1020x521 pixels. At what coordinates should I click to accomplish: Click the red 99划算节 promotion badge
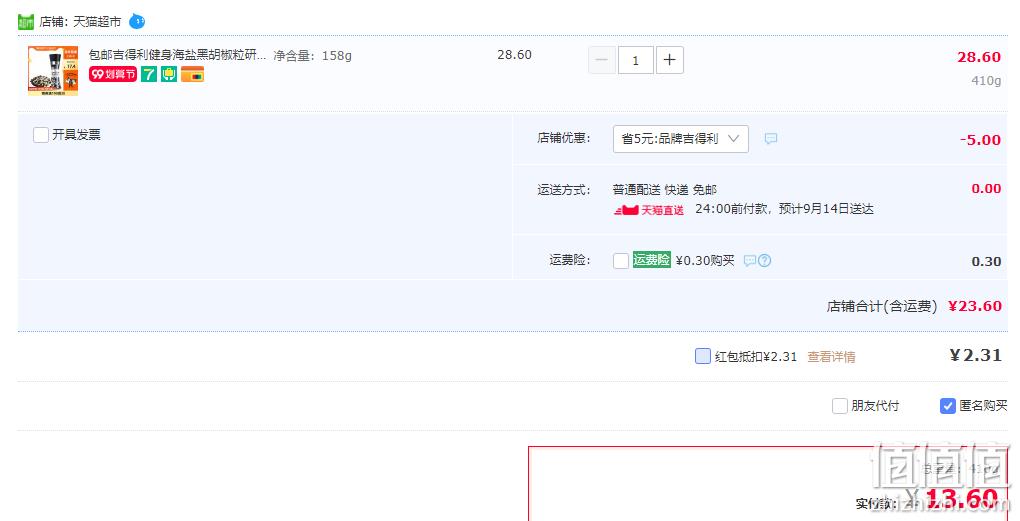pyautogui.click(x=113, y=74)
